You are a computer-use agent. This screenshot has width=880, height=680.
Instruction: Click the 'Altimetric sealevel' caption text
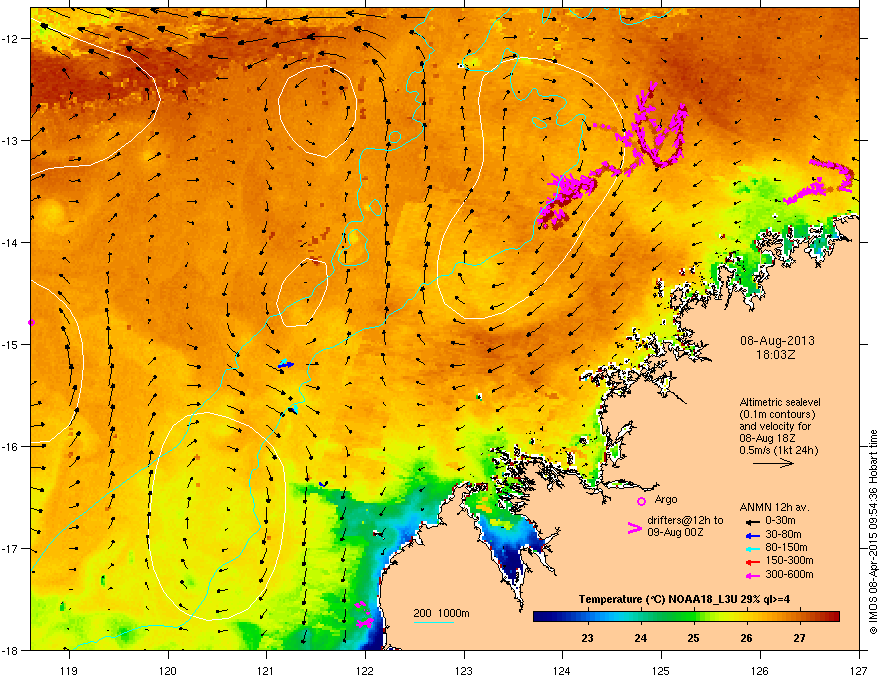pyautogui.click(x=780, y=402)
